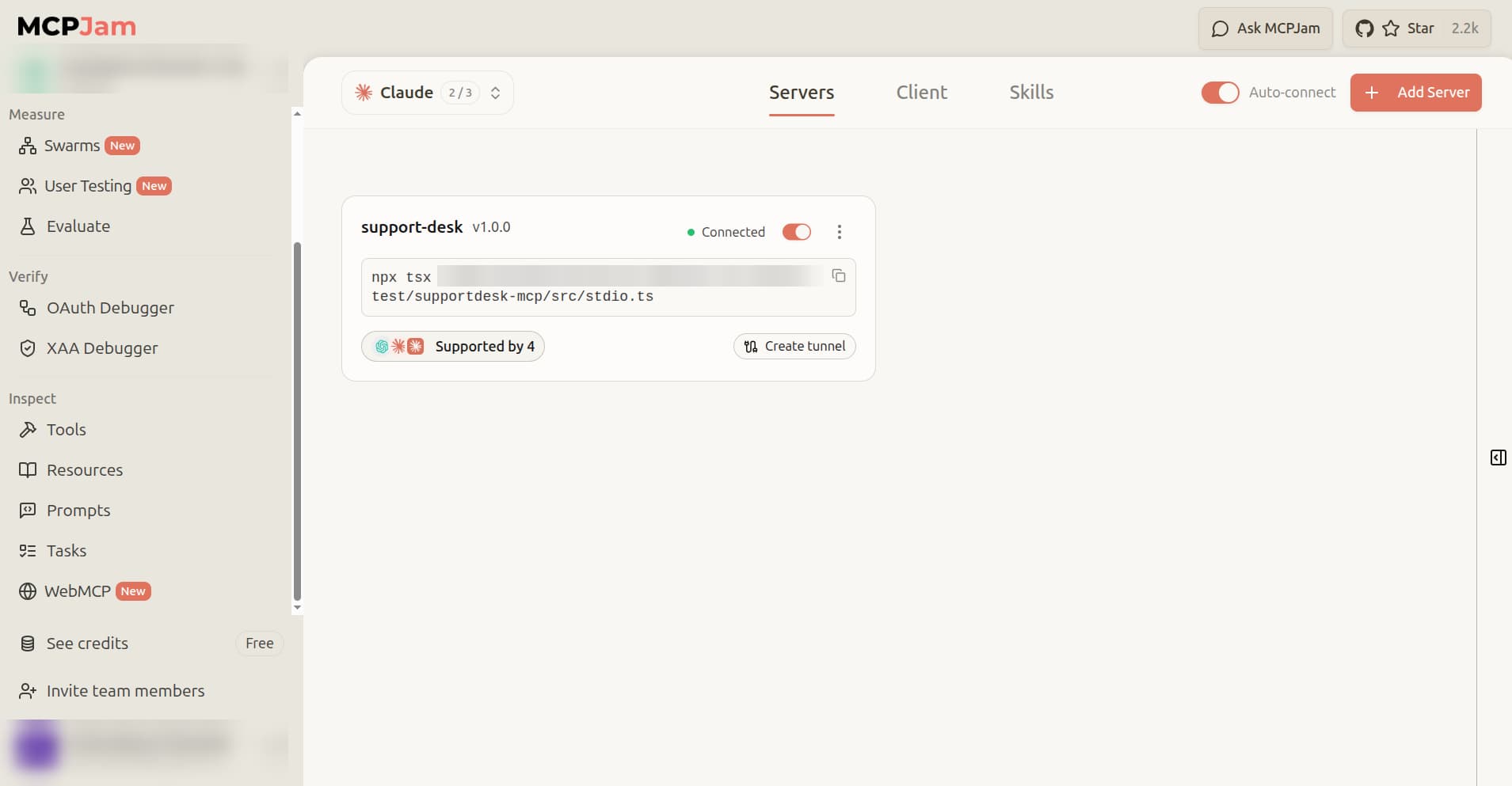
Task: Open the support-desk three-dot menu
Action: click(x=840, y=232)
